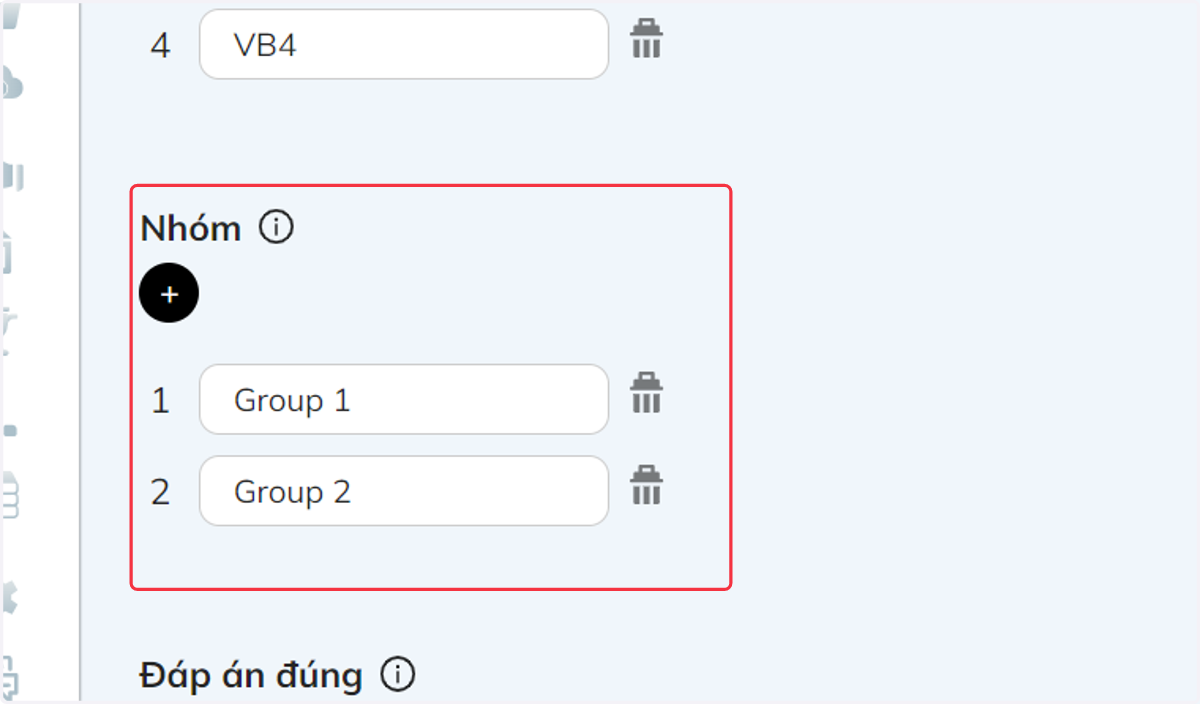Select row number 4 beside VB4
Viewport: 1200px width, 704px height.
coord(160,46)
